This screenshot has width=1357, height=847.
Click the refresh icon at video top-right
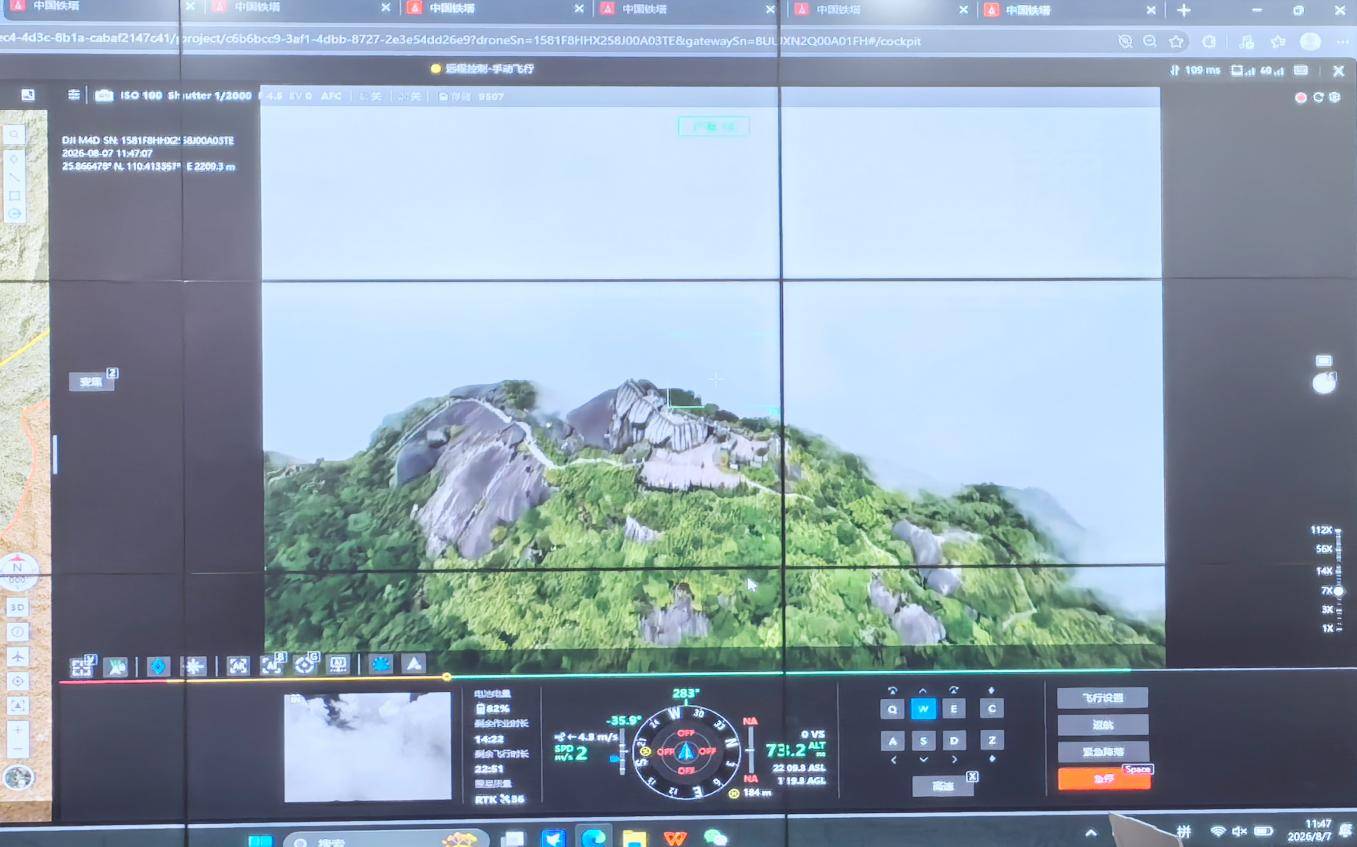coord(1318,97)
